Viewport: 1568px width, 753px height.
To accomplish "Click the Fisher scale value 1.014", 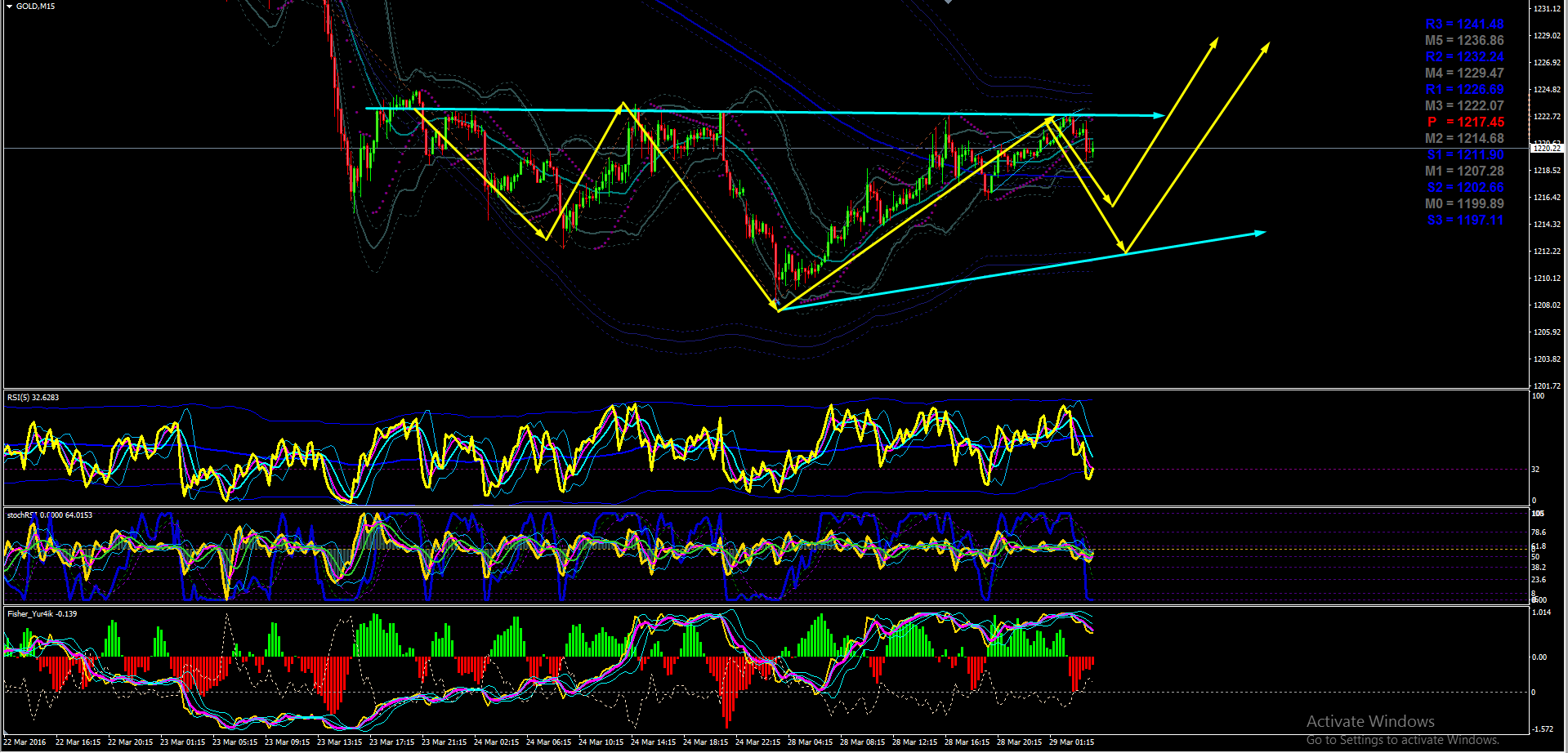I will coord(1542,613).
